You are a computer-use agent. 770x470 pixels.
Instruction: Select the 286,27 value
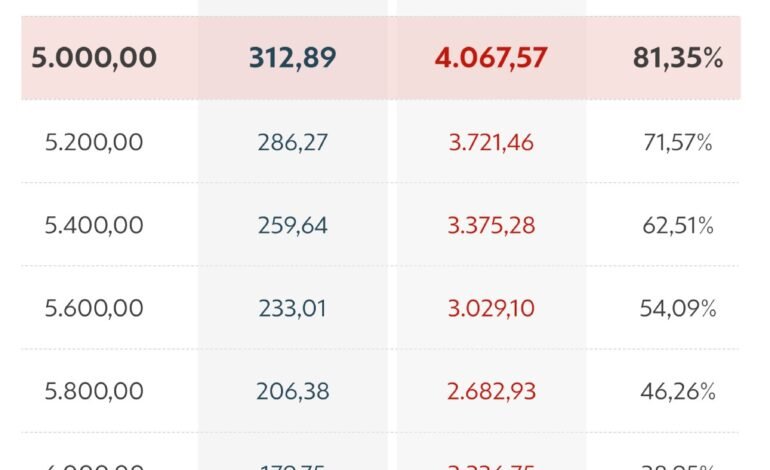click(293, 142)
